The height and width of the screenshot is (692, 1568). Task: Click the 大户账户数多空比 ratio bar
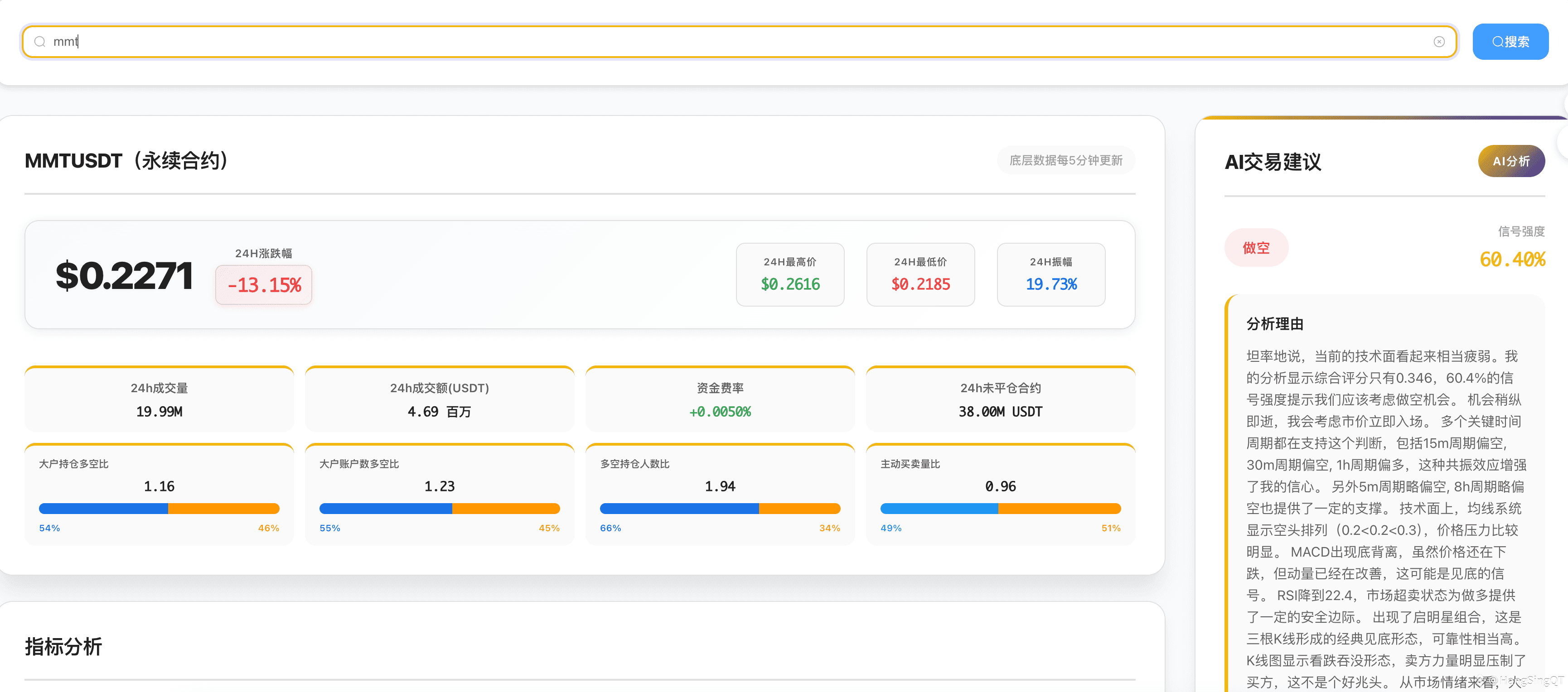[439, 509]
